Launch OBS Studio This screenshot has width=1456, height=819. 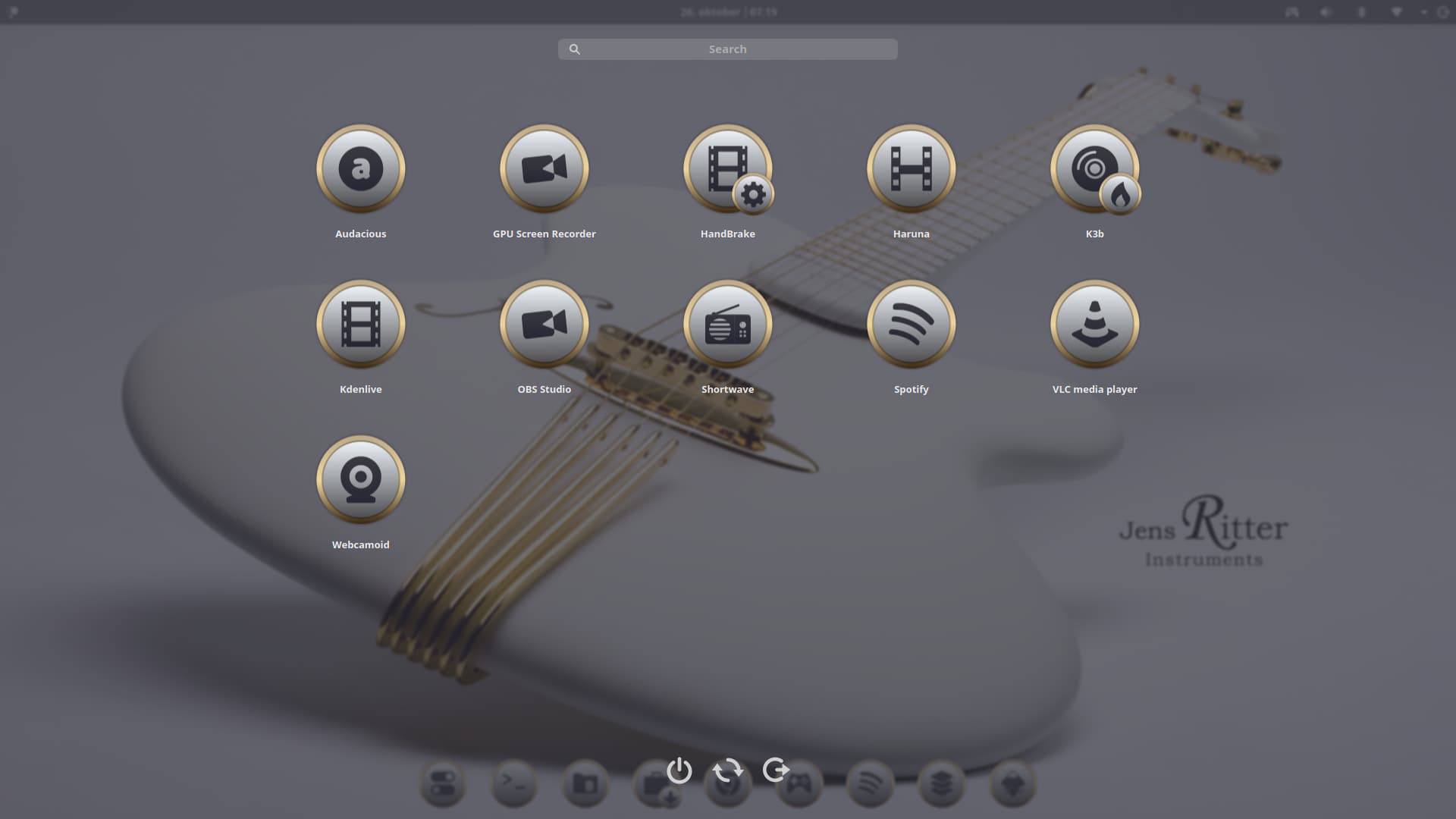[544, 325]
